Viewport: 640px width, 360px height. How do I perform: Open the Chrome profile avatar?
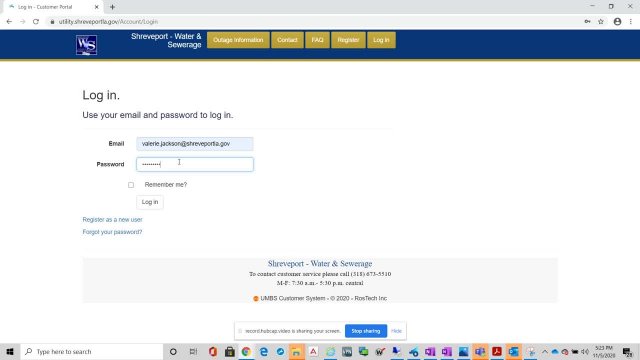click(x=617, y=22)
